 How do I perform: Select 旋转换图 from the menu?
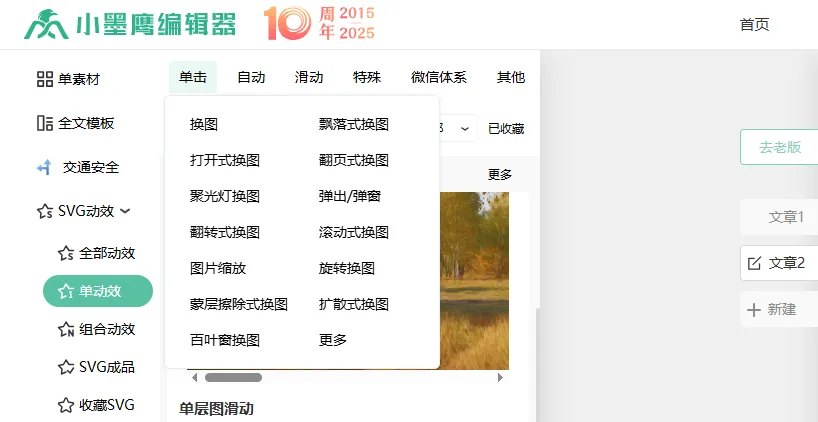coord(347,268)
